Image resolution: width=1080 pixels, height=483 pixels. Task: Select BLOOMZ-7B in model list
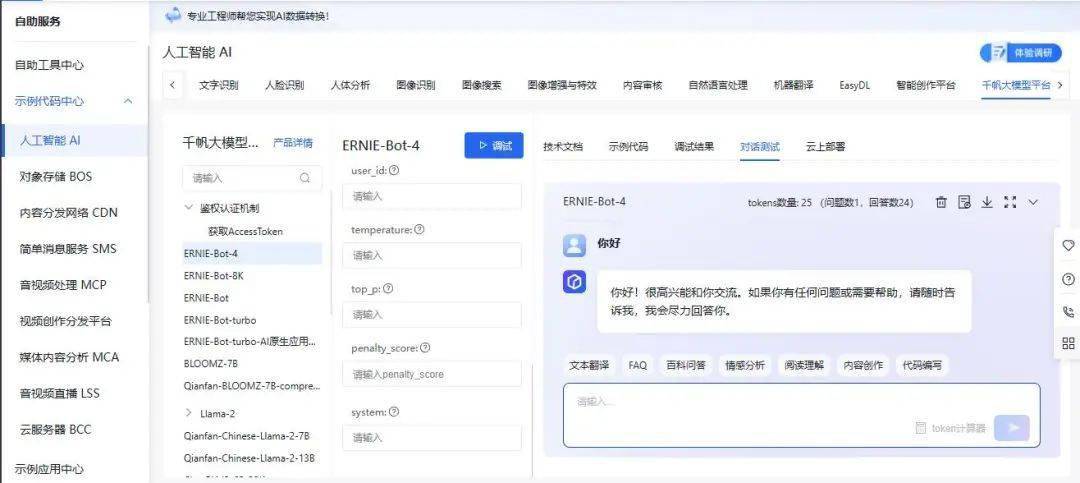coord(211,363)
